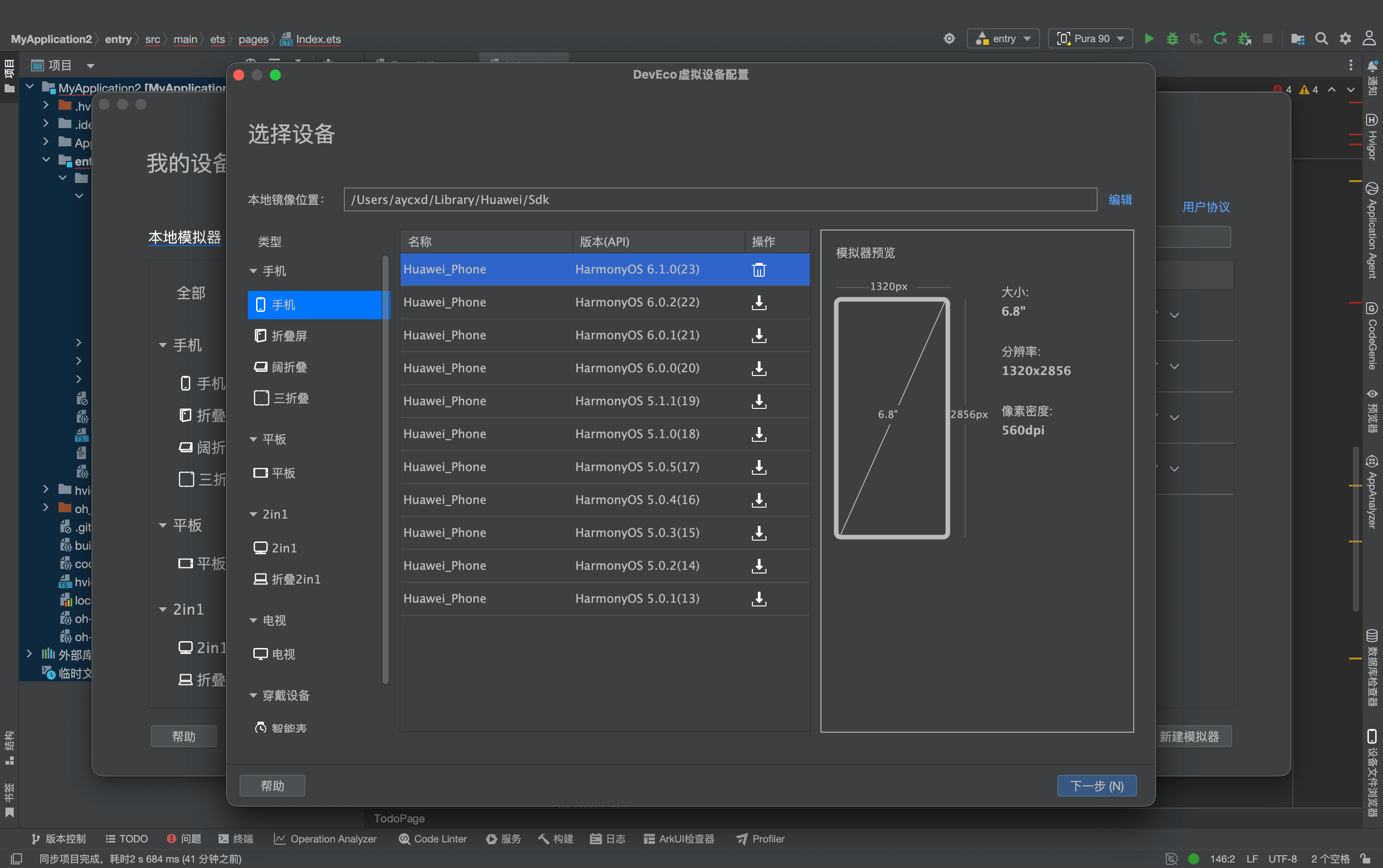
Task: Collapse the 手机 category in type list
Action: point(253,271)
